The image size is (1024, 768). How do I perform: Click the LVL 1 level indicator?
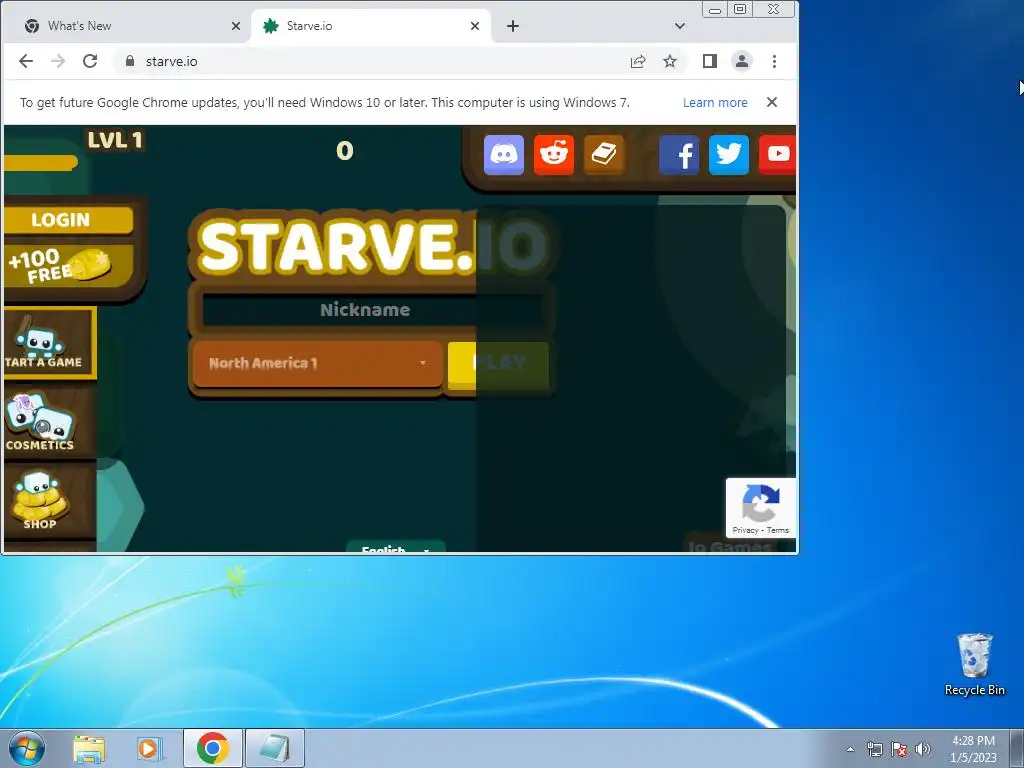pos(115,140)
